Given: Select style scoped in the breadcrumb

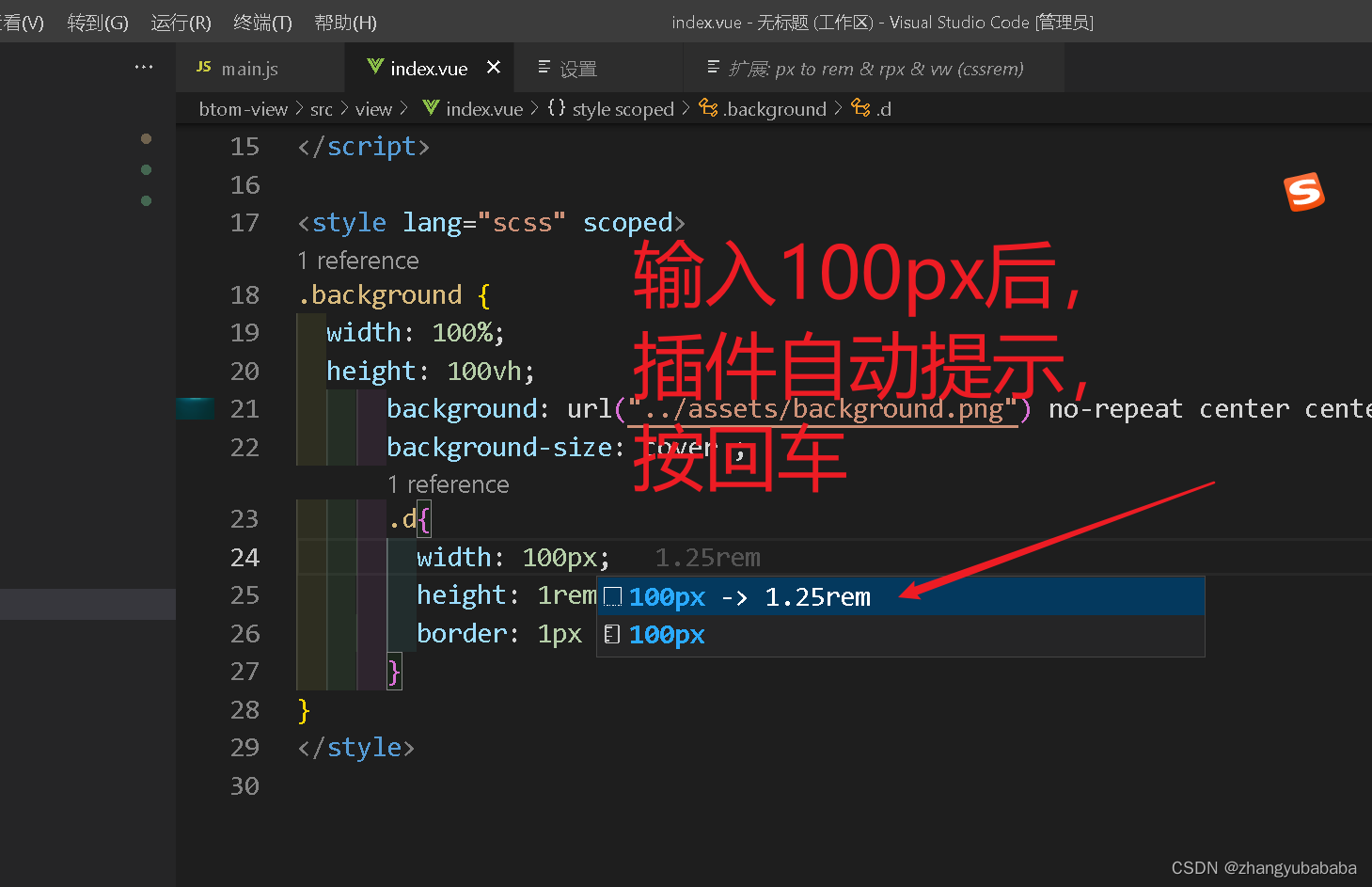Looking at the screenshot, I should click(x=623, y=109).
